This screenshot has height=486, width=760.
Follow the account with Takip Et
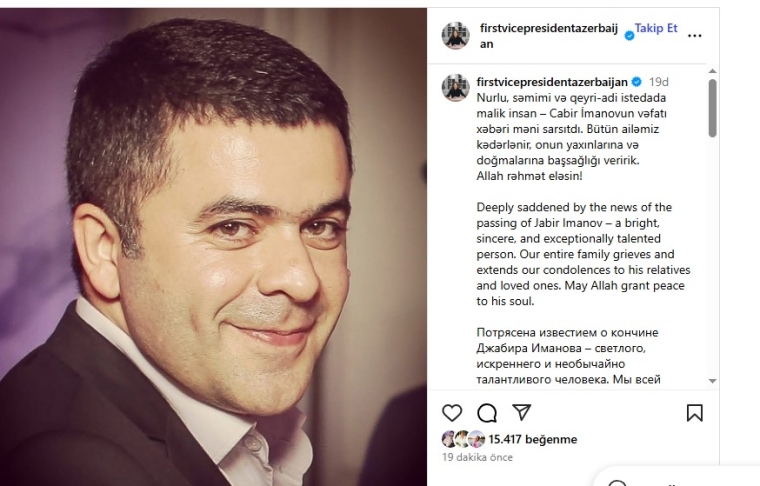point(656,28)
